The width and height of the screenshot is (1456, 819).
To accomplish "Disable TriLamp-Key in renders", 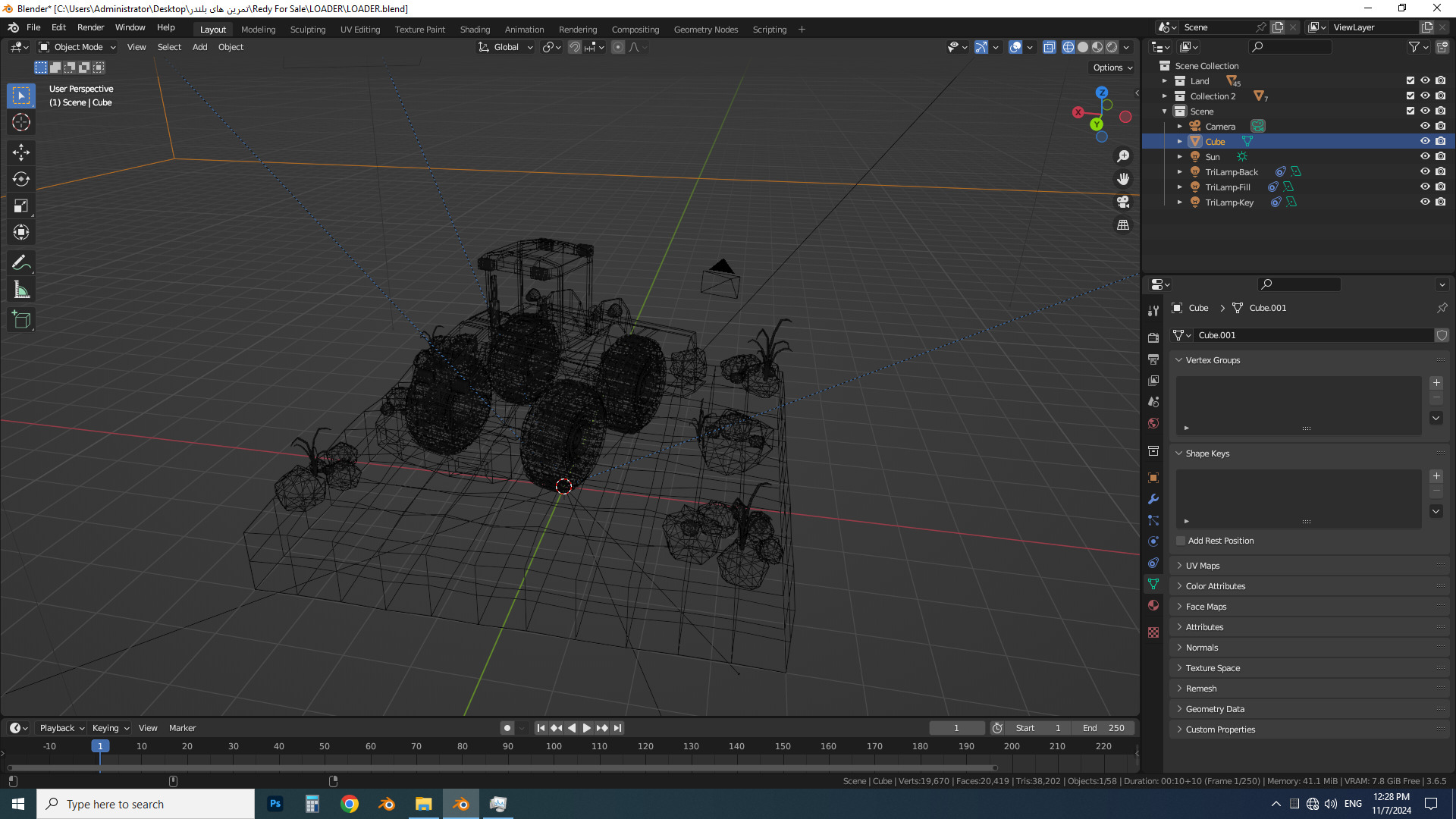I will [1440, 202].
